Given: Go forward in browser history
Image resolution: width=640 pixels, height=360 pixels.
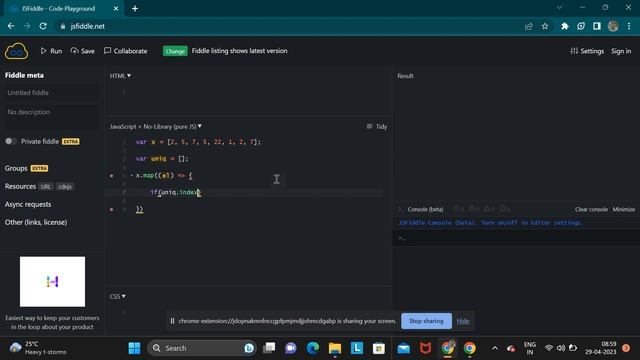Looking at the screenshot, I should 27,26.
